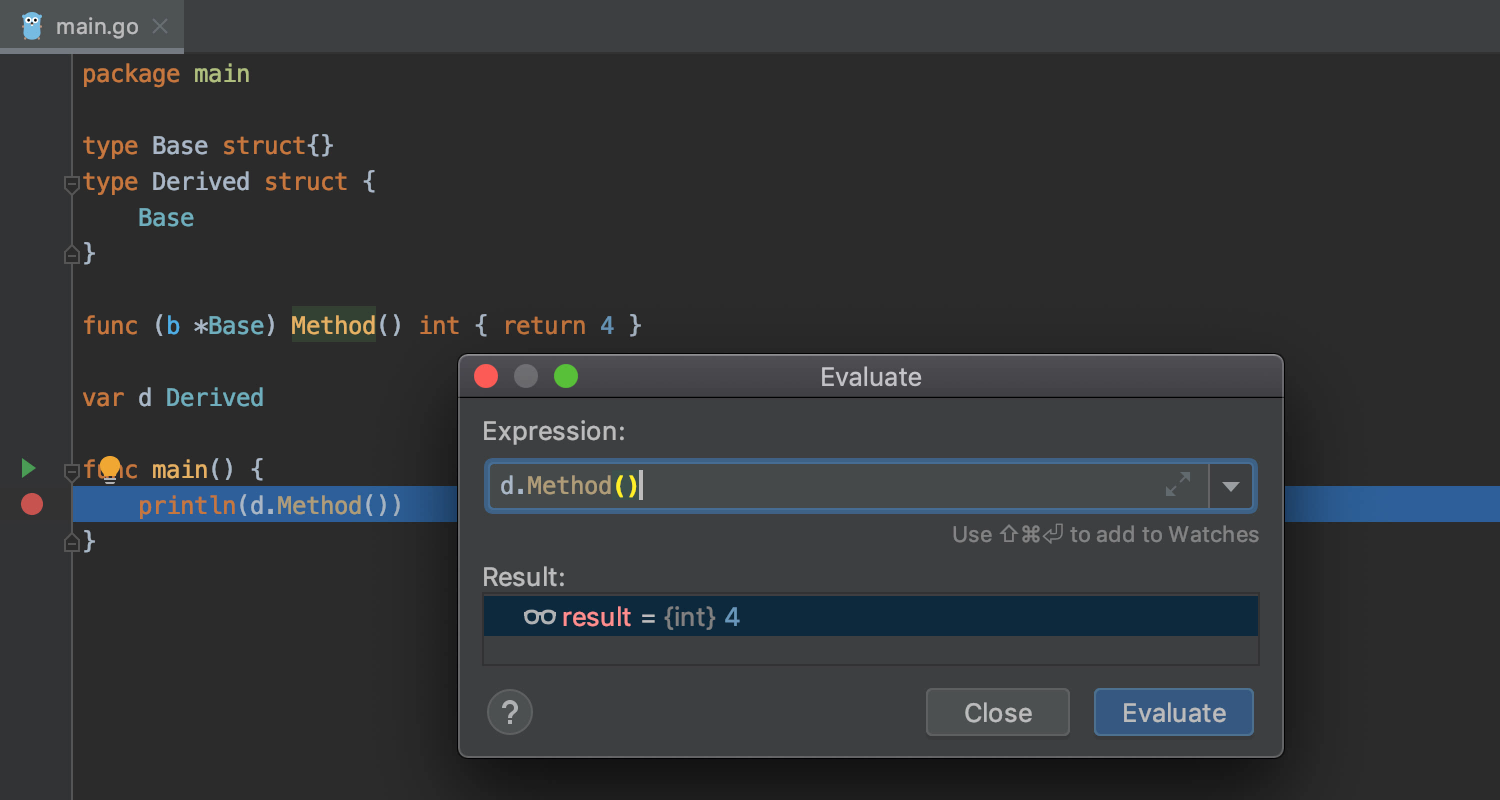1500x800 pixels.
Task: Click the green run gutter arrow
Action: 28,468
